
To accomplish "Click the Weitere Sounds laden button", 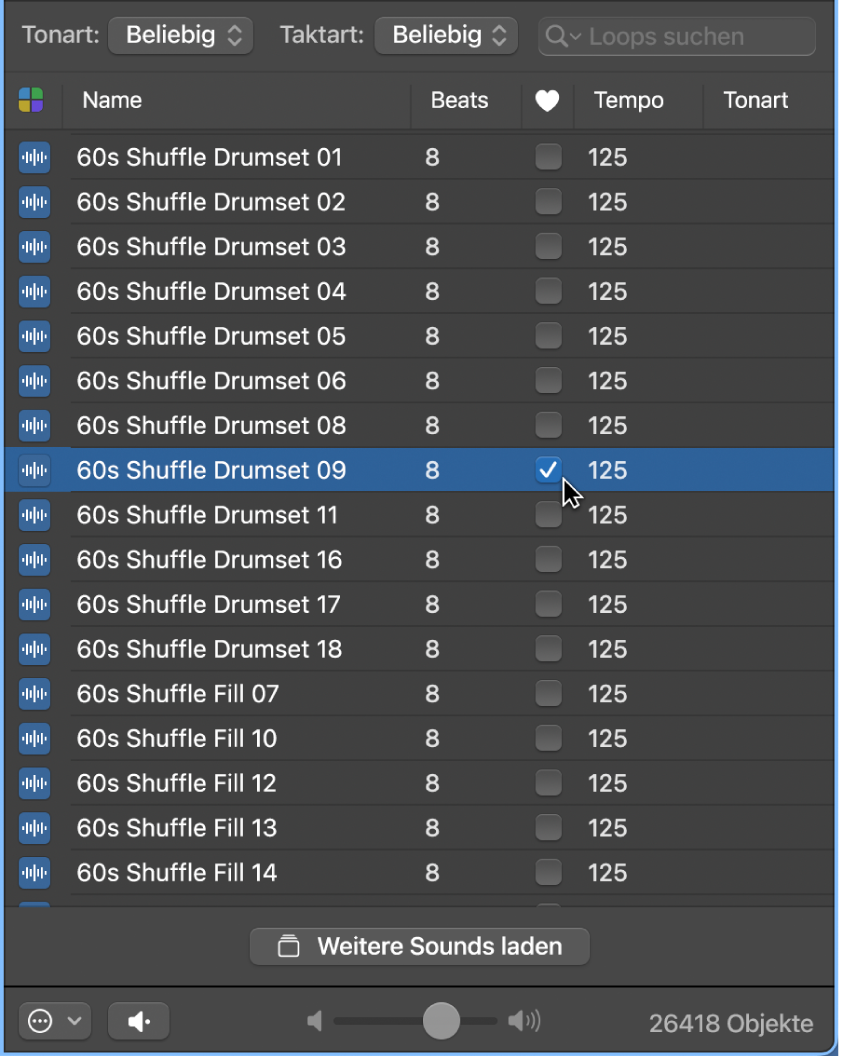I will (420, 946).
